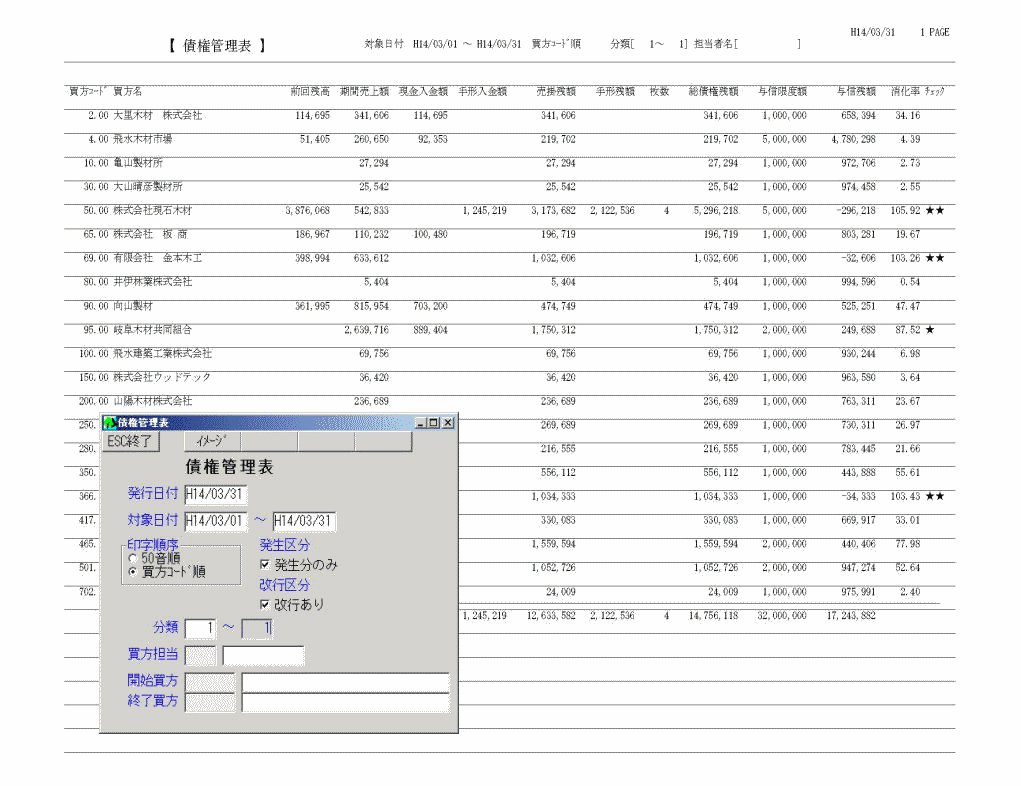Click the buyer code 2.00

coord(98,115)
